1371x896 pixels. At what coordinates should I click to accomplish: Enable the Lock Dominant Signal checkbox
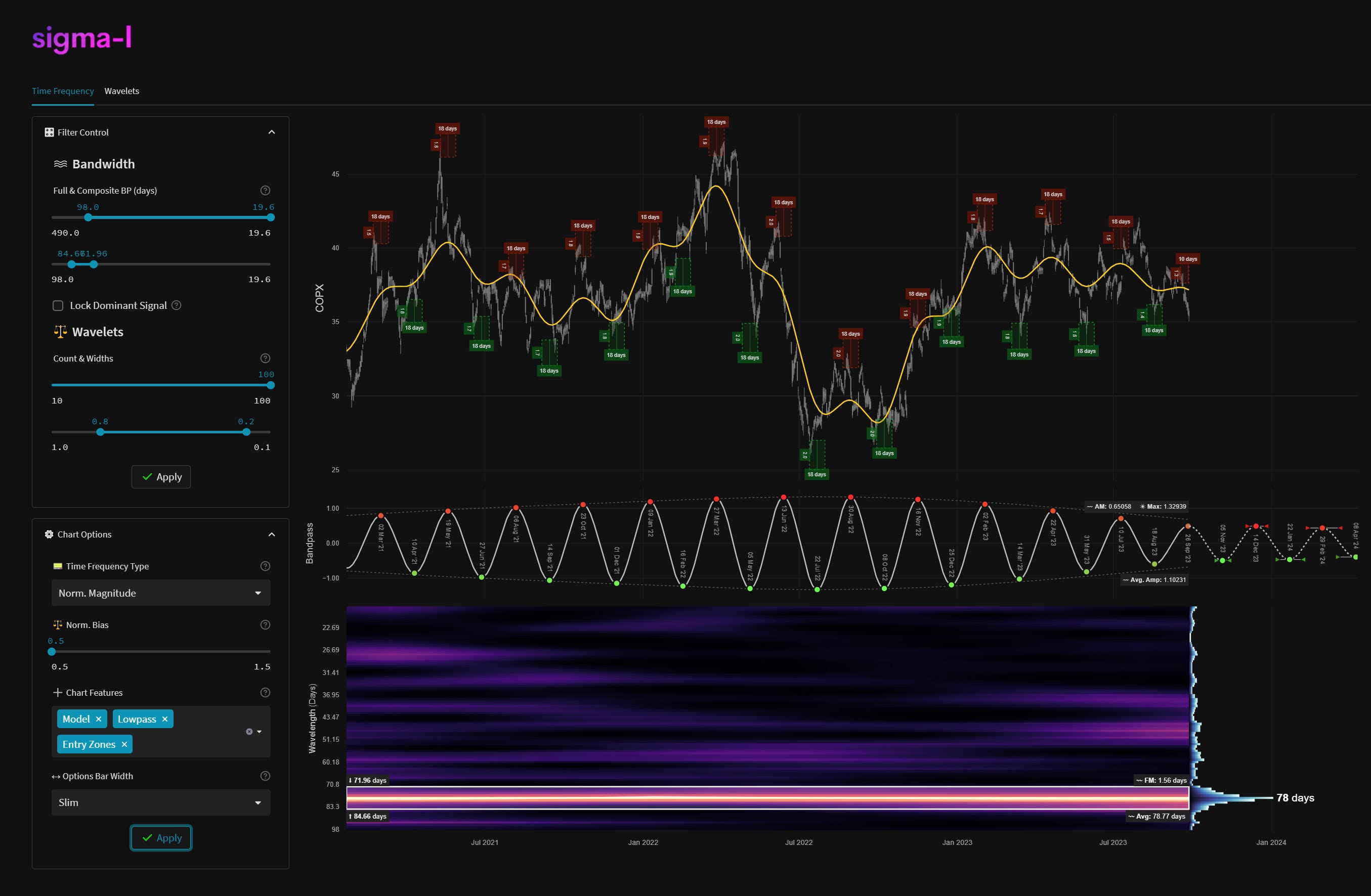58,305
